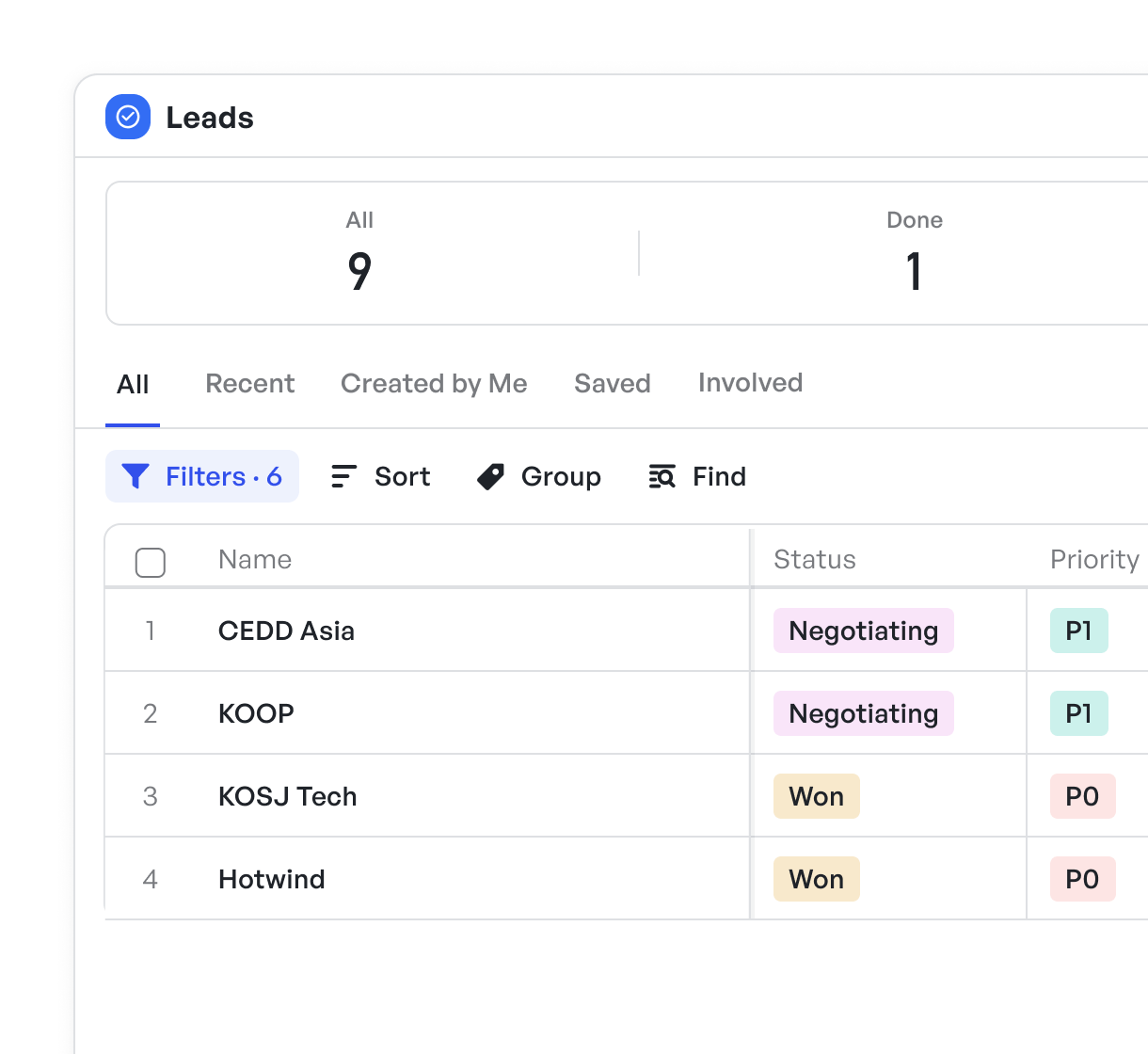Switch to the Recent tab
The height and width of the screenshot is (1054, 1148).
pyautogui.click(x=250, y=384)
